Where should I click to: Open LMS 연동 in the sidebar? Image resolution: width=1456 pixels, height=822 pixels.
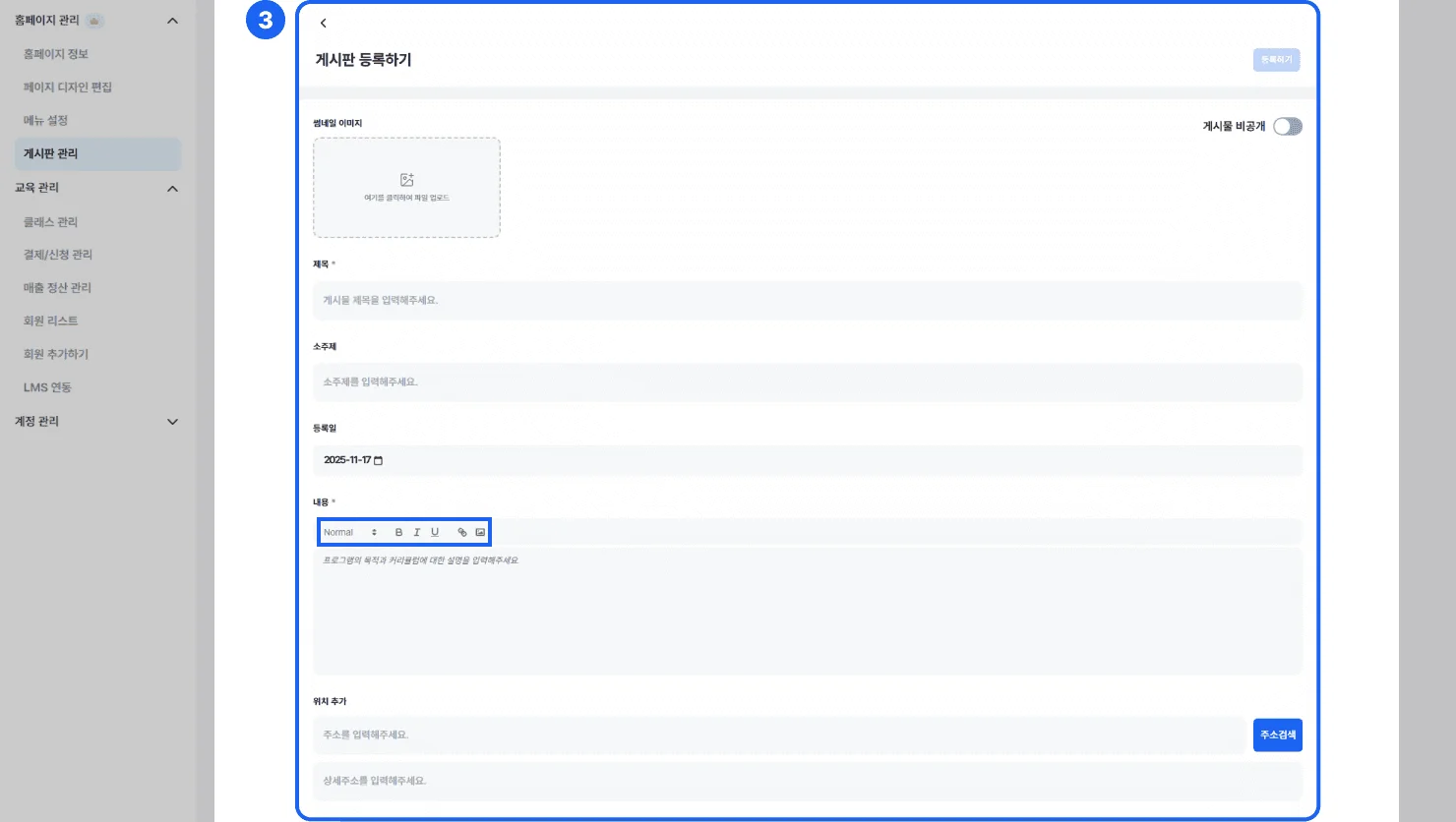tap(48, 387)
